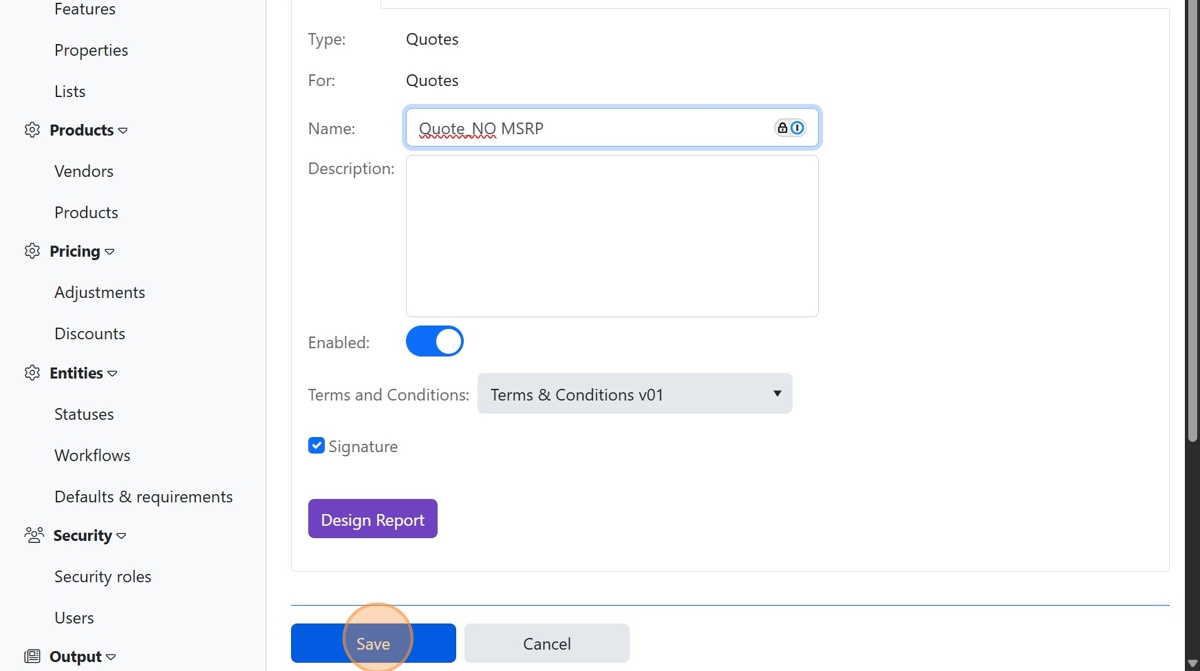Screen dimensions: 1200x671
Task: Open Discounts under Pricing
Action: [90, 333]
